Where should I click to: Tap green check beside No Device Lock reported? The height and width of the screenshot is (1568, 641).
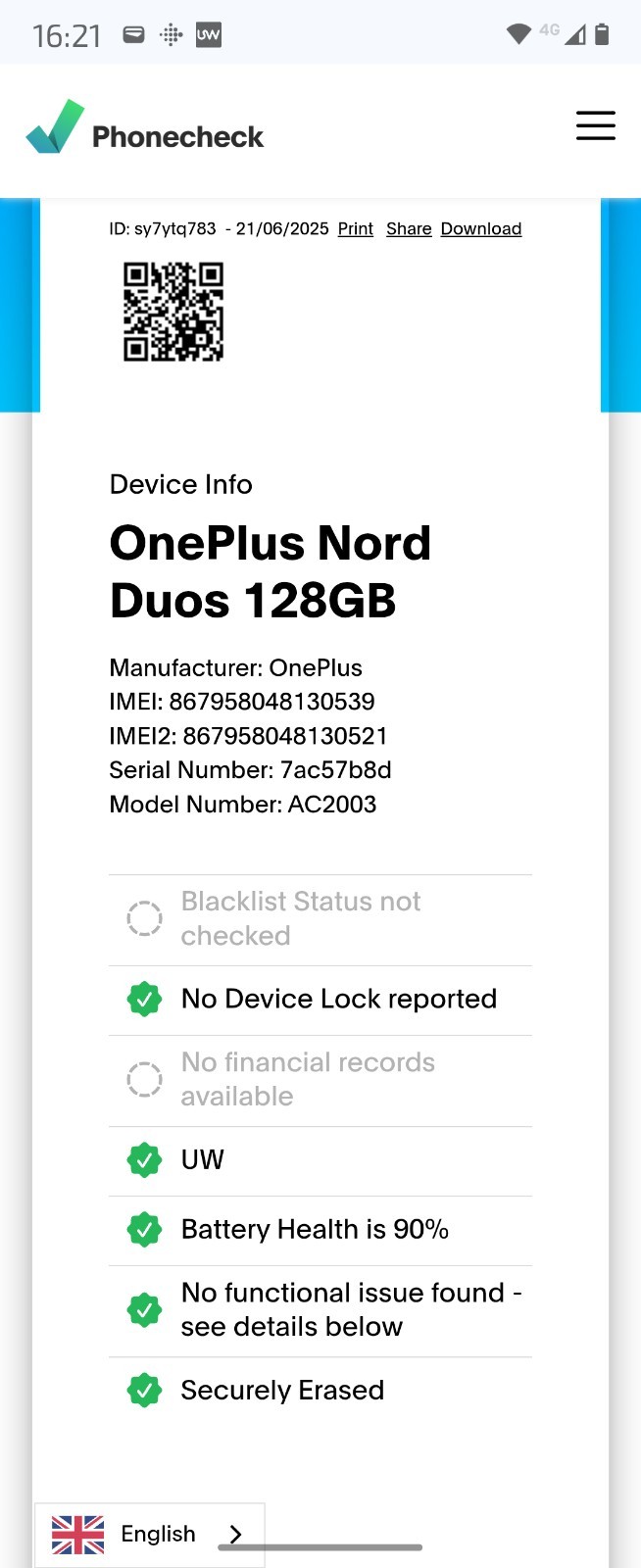point(144,1000)
